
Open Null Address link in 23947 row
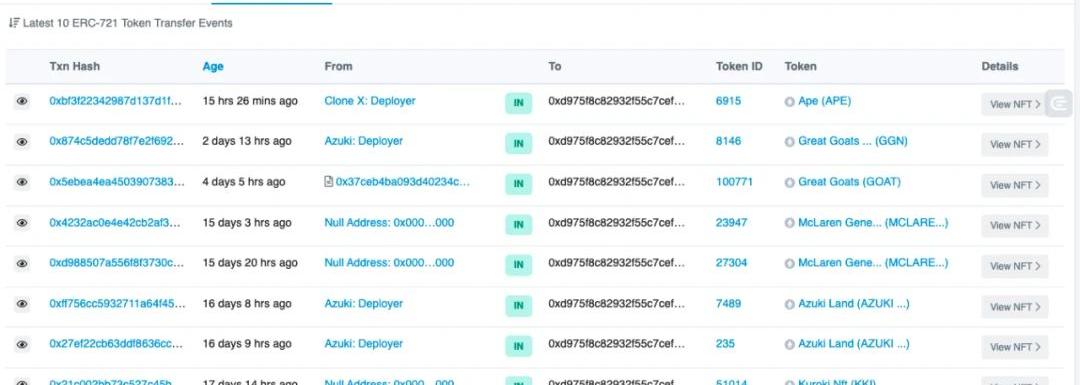[389, 223]
